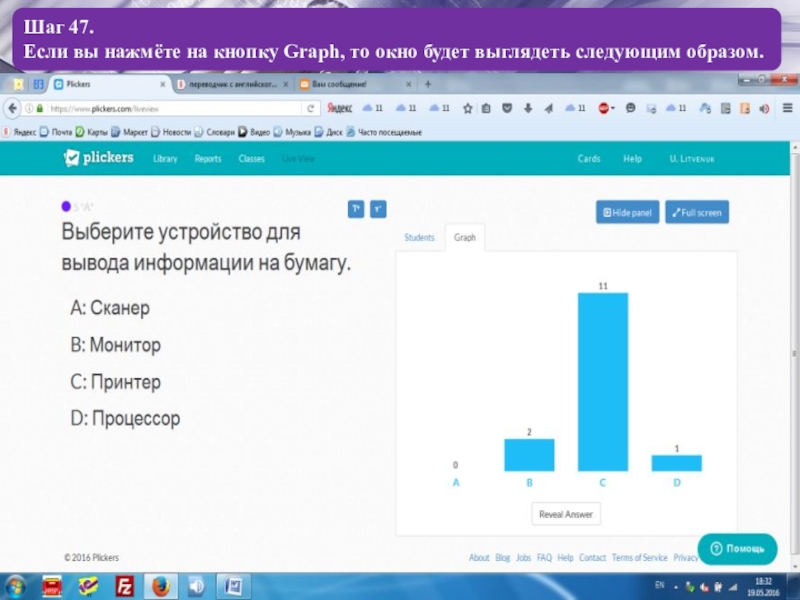This screenshot has height=600, width=800.
Task: Open Library in Plickers menu
Action: point(165,159)
